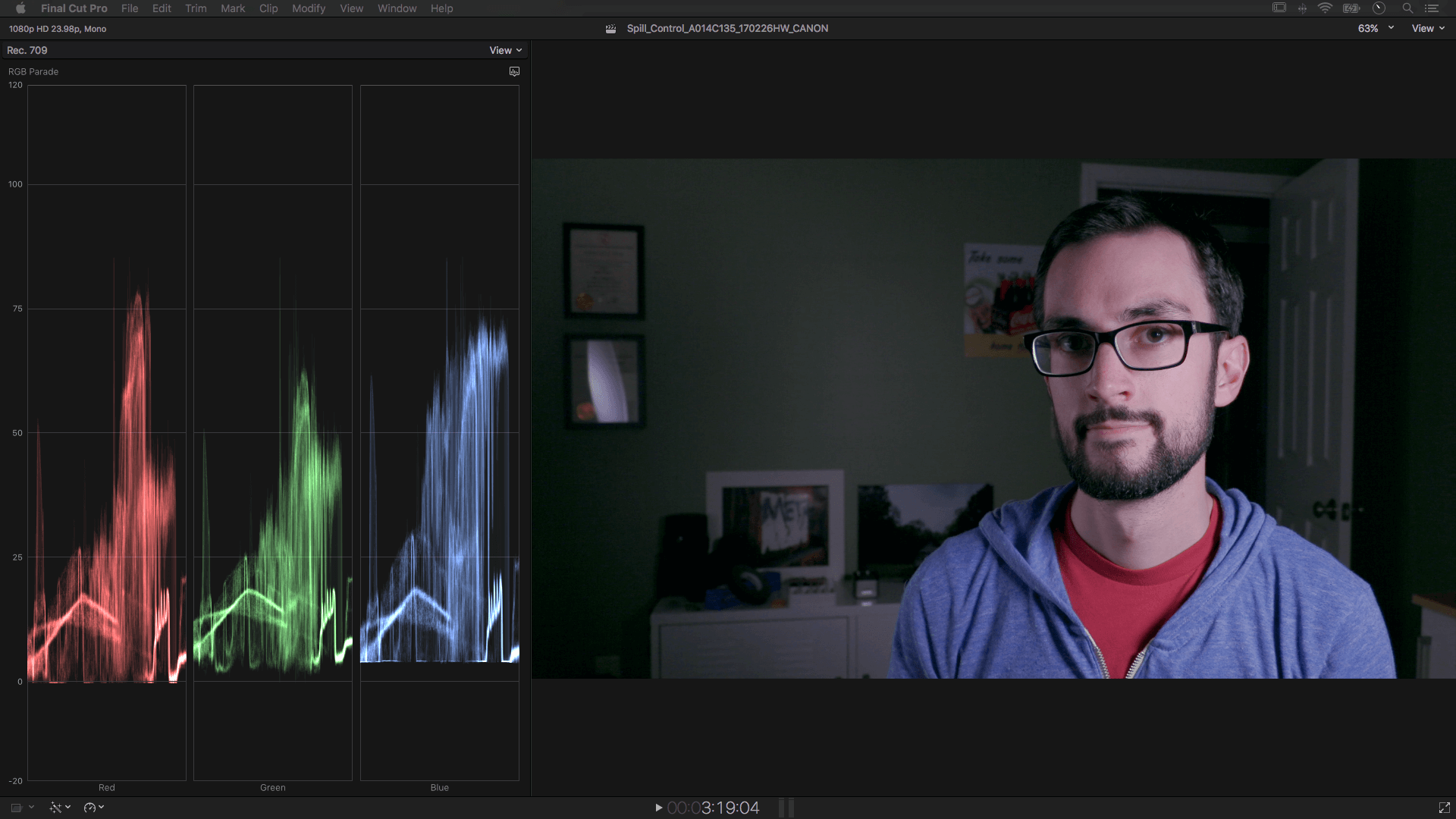
Task: Click the Rec. 709 color space label
Action: 27,50
